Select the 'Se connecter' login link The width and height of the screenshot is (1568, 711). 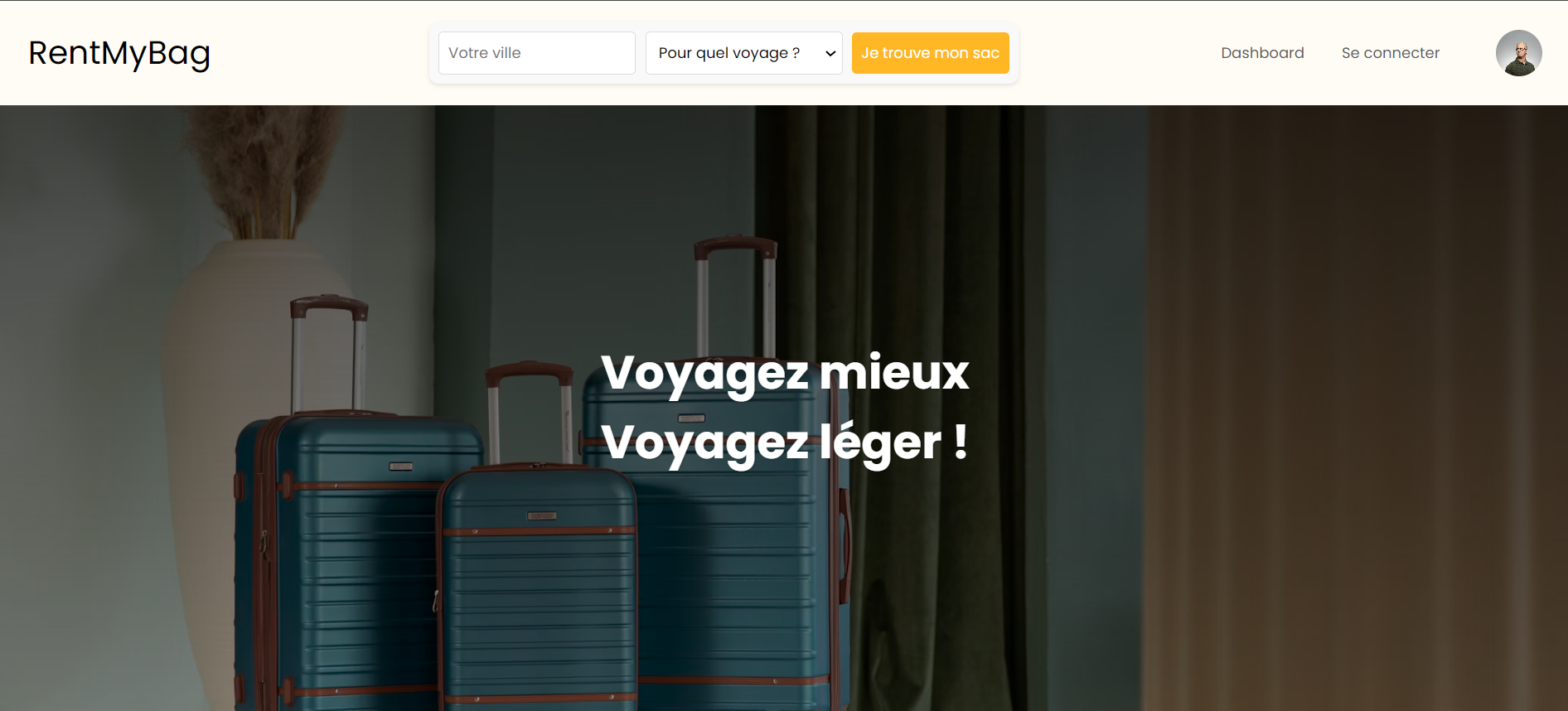(x=1390, y=53)
